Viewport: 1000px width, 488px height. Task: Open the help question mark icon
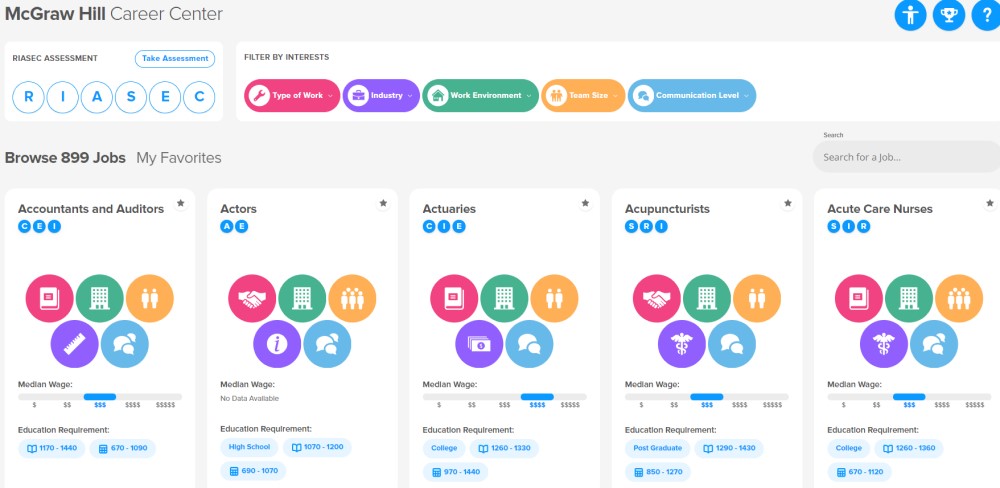(984, 15)
